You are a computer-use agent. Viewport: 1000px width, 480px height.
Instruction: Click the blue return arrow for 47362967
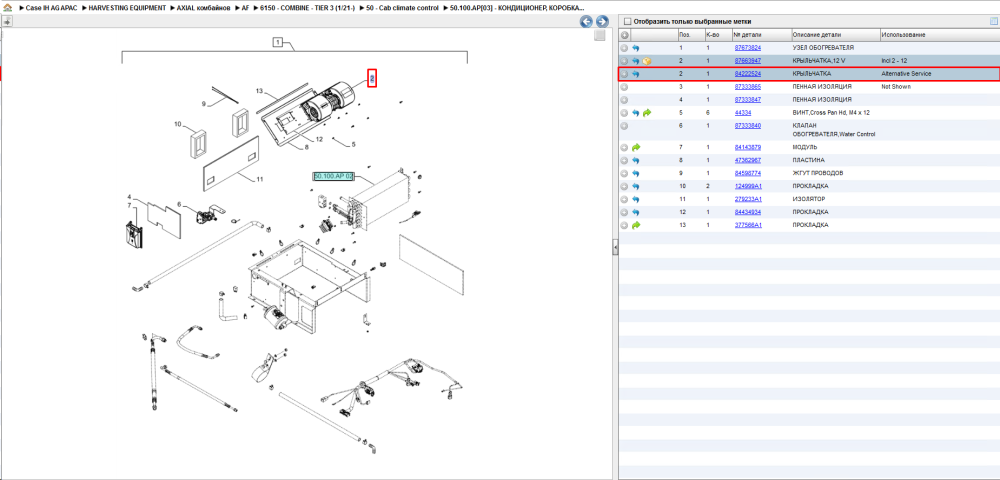tap(636, 160)
